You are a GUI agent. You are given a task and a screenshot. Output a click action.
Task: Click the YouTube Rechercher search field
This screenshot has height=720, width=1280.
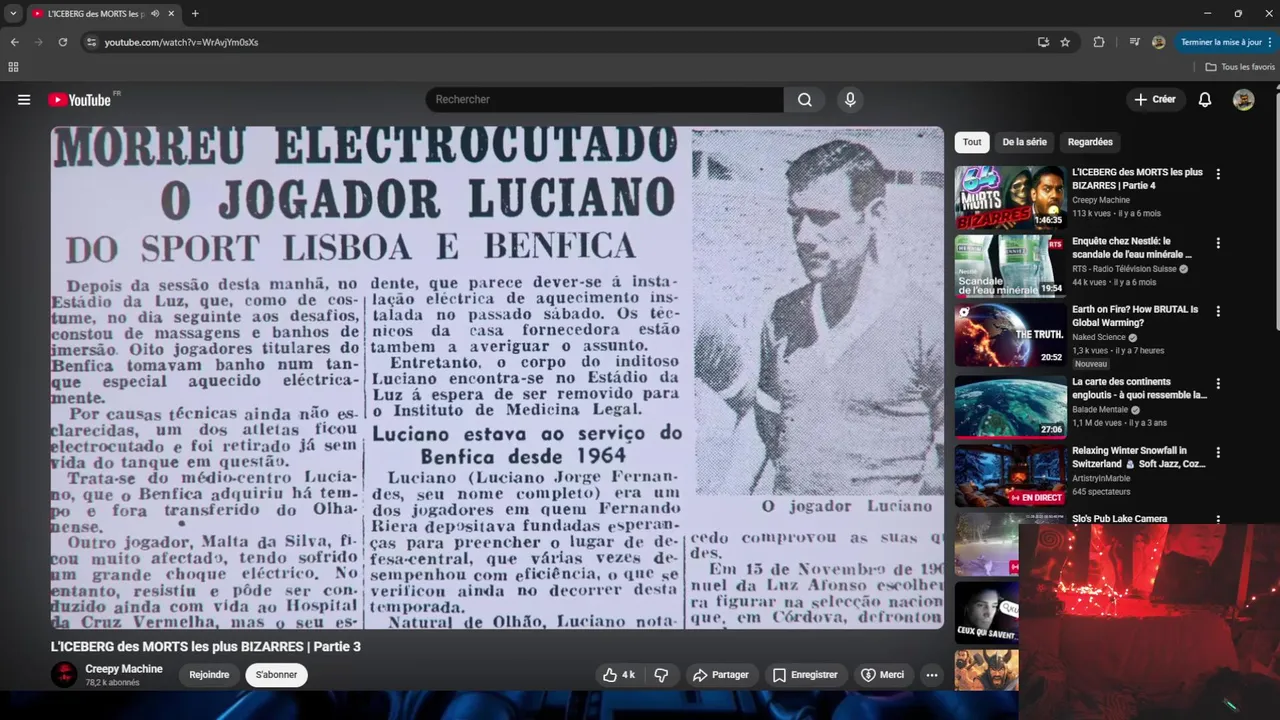click(605, 100)
